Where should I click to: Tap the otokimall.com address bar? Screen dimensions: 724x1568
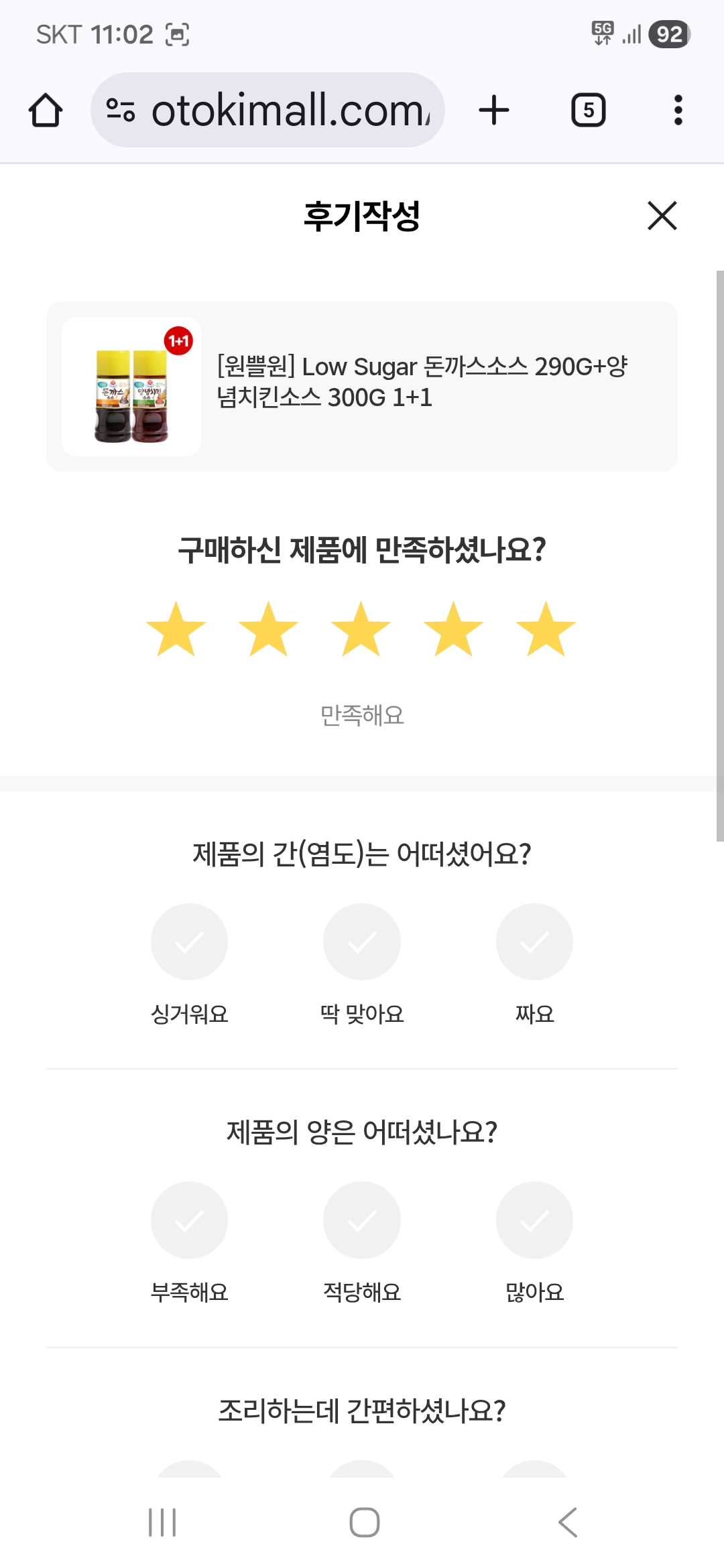click(288, 111)
